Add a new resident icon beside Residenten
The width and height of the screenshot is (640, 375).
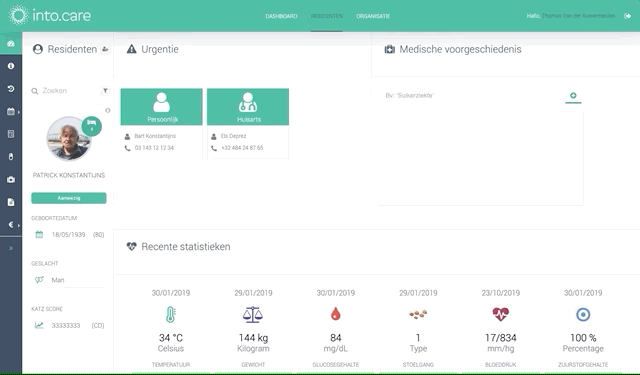coord(105,49)
